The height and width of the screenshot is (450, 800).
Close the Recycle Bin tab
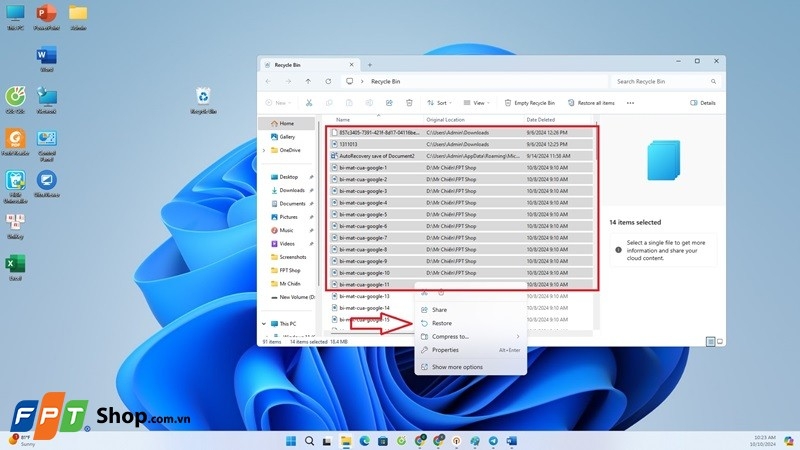tap(351, 65)
